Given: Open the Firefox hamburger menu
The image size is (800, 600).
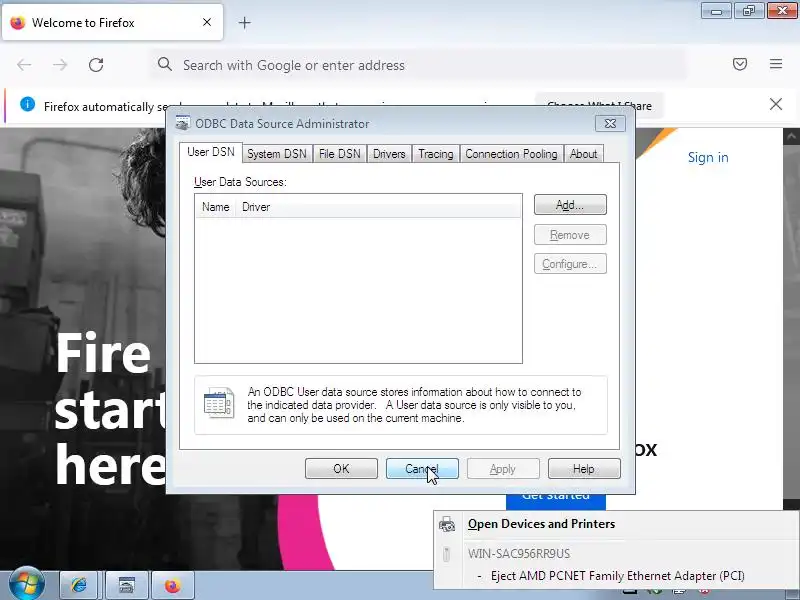Looking at the screenshot, I should point(776,64).
